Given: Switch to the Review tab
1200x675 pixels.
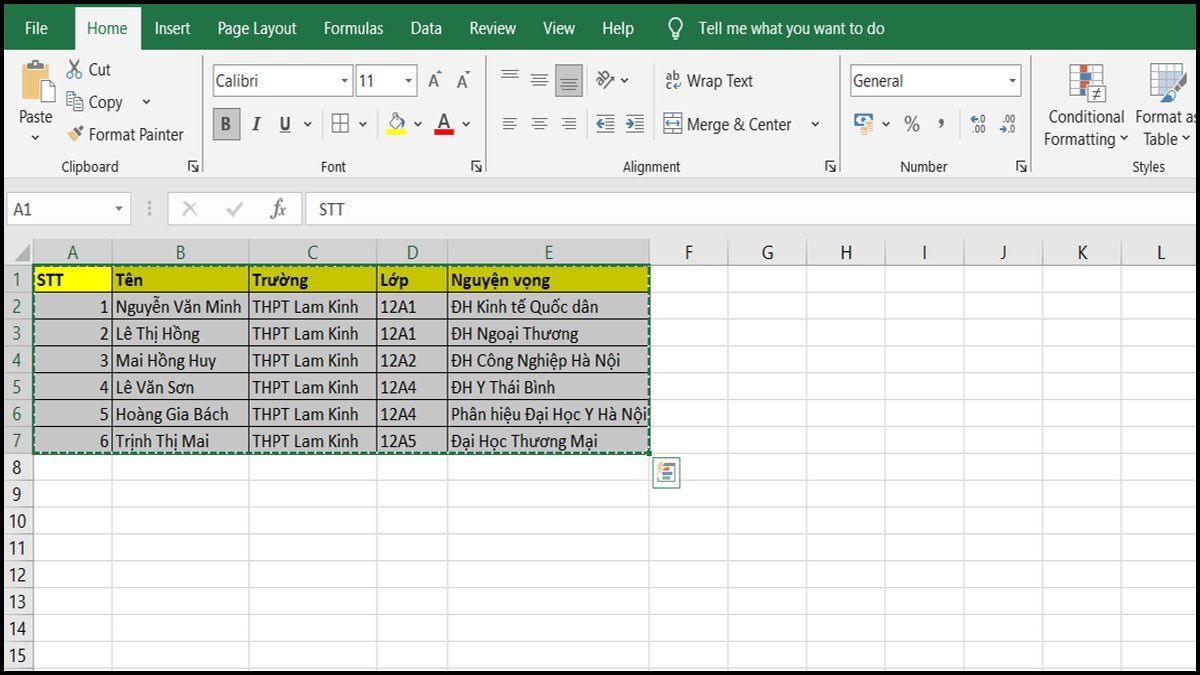Looking at the screenshot, I should pos(493,28).
